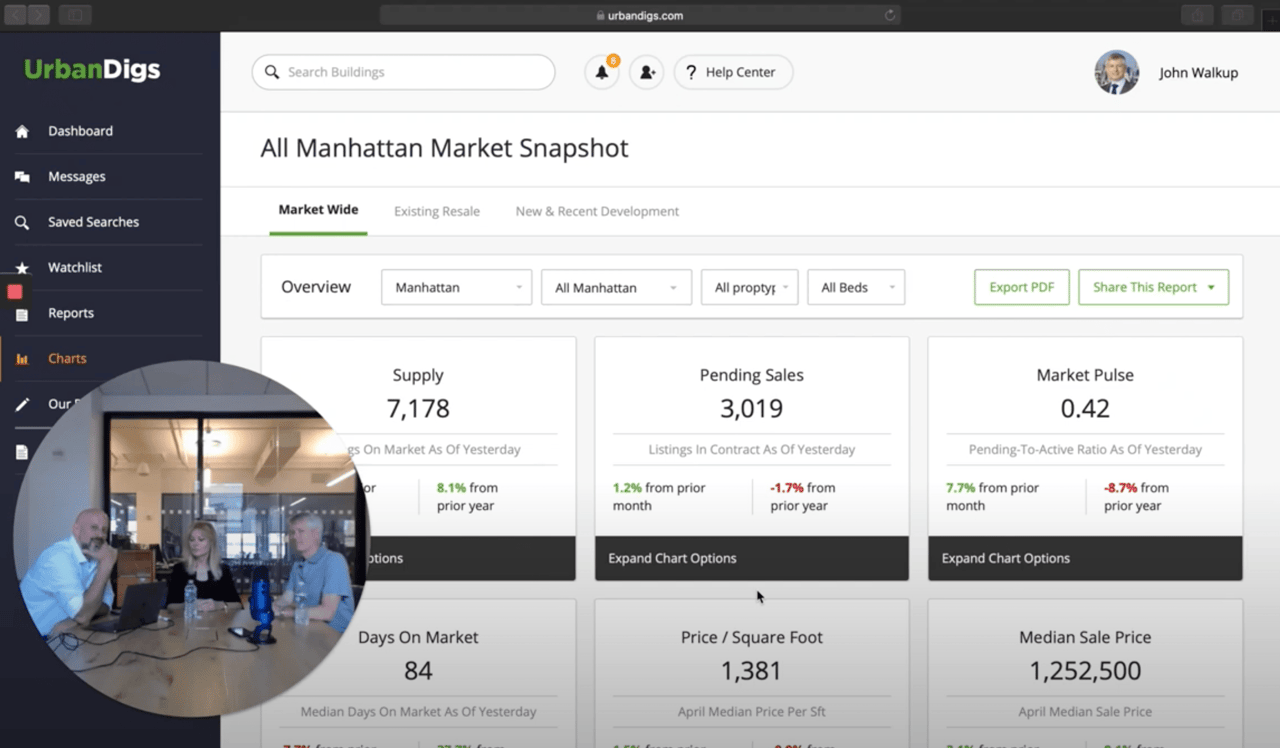Click the urbandigs.com address bar

pos(640,15)
